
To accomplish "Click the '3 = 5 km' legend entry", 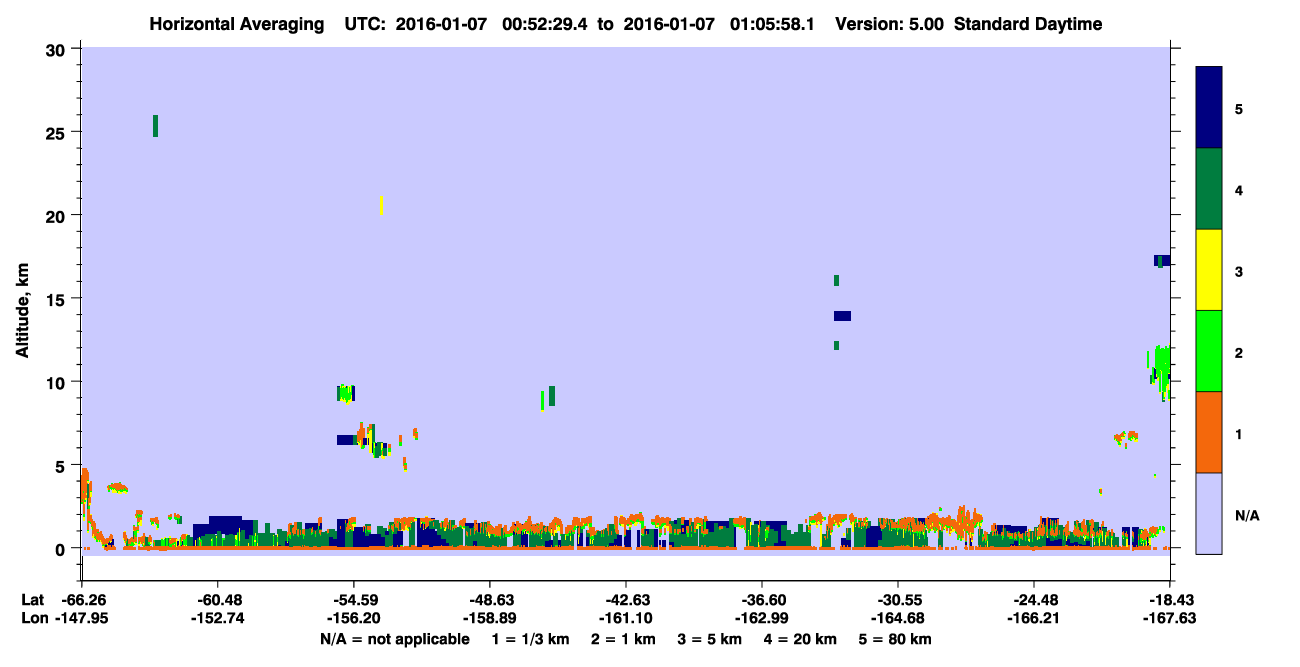I will [710, 639].
